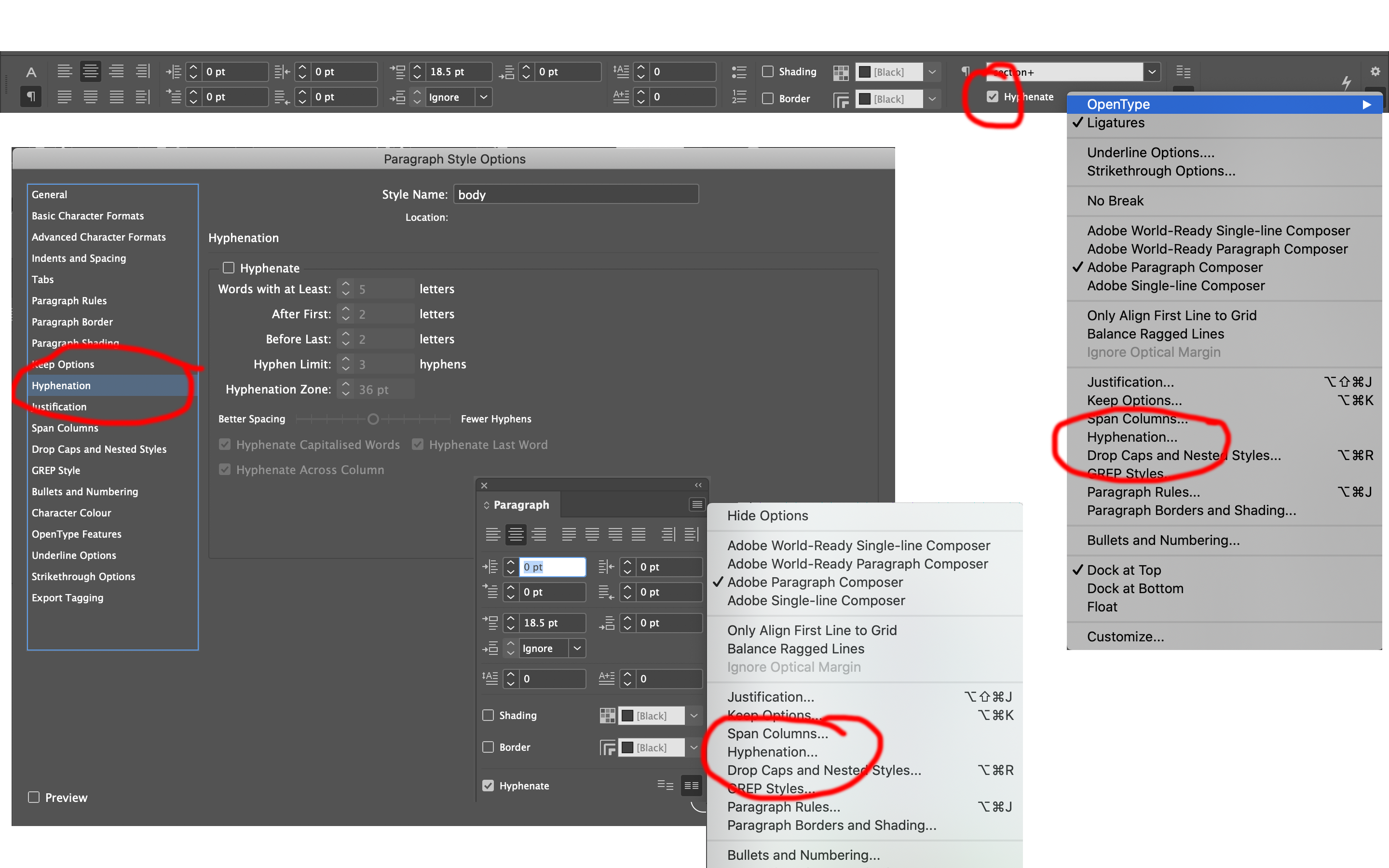The image size is (1389, 868).
Task: Toggle the Shading checkbox in the Paragraph panel
Action: click(488, 715)
